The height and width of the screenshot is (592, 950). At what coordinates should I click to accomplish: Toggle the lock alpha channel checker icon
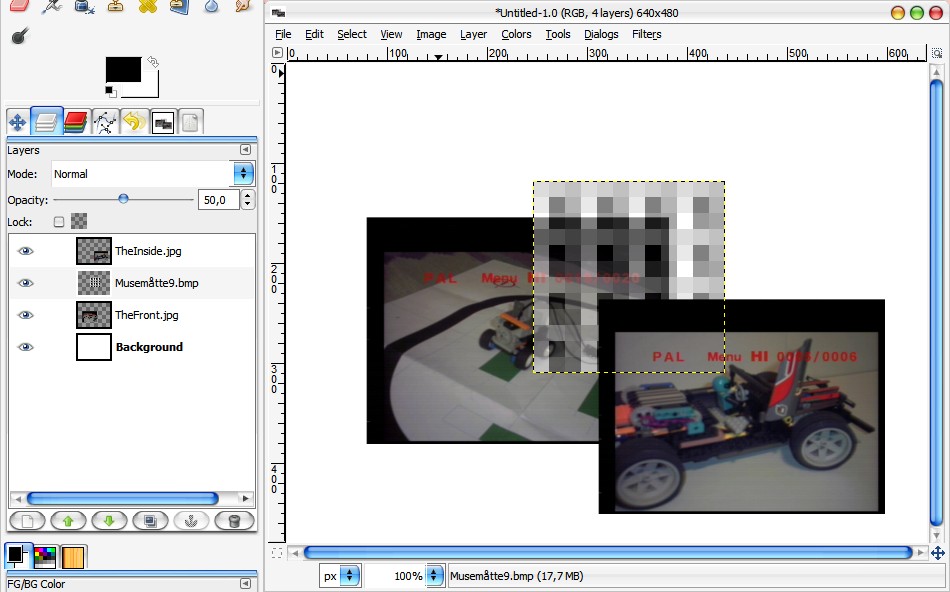(x=79, y=221)
